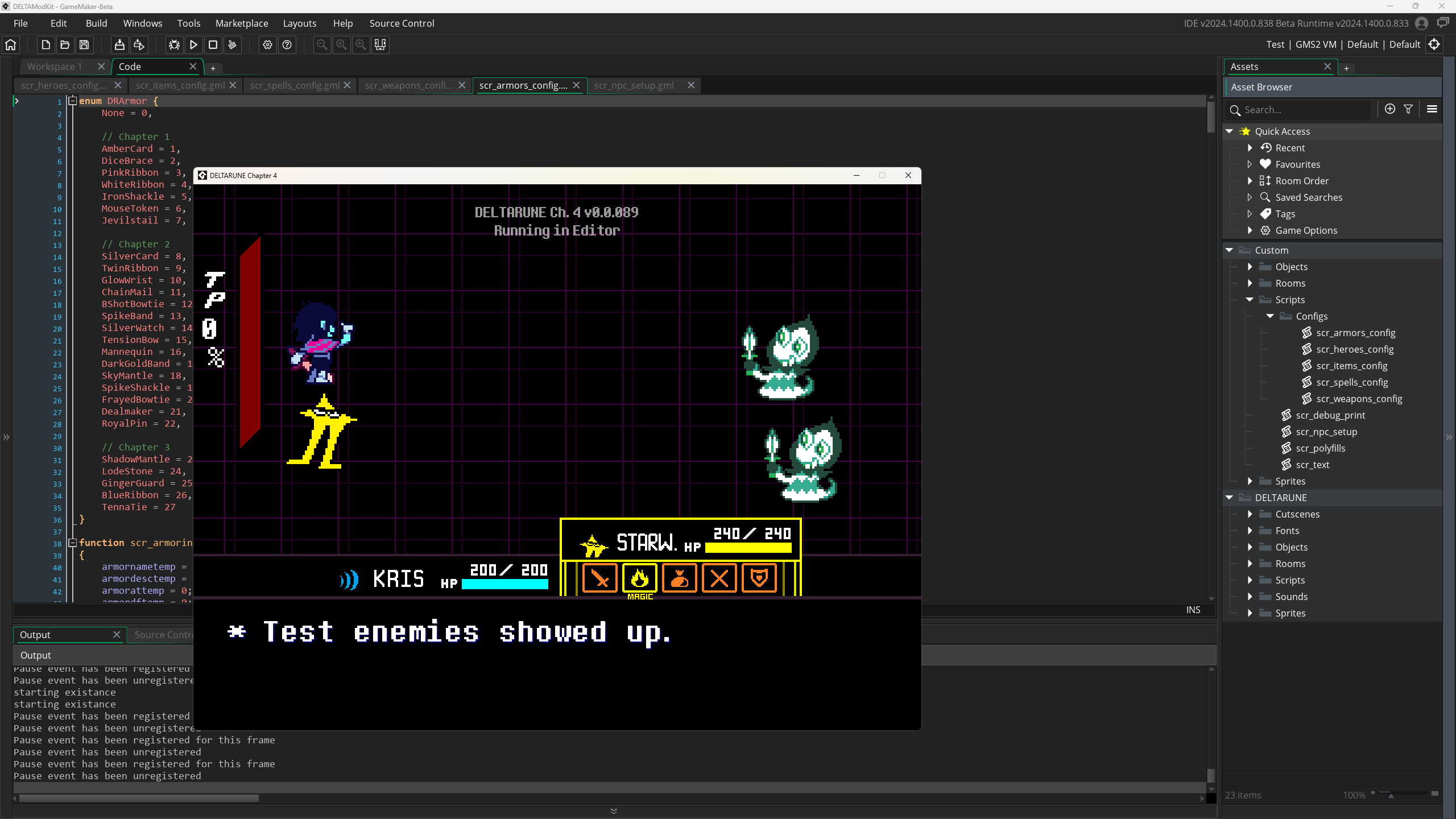Zoom in using the magnifier plus icon
This screenshot has height=819, width=1456.
tap(361, 44)
